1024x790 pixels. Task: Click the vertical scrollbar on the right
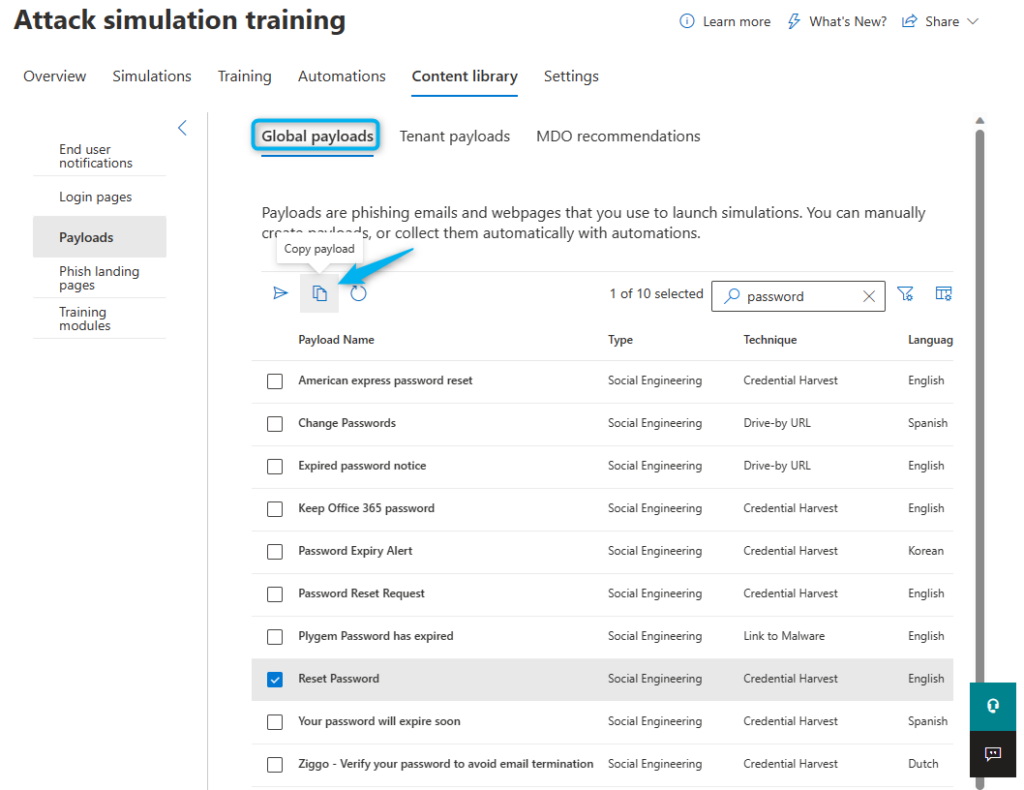(x=980, y=400)
